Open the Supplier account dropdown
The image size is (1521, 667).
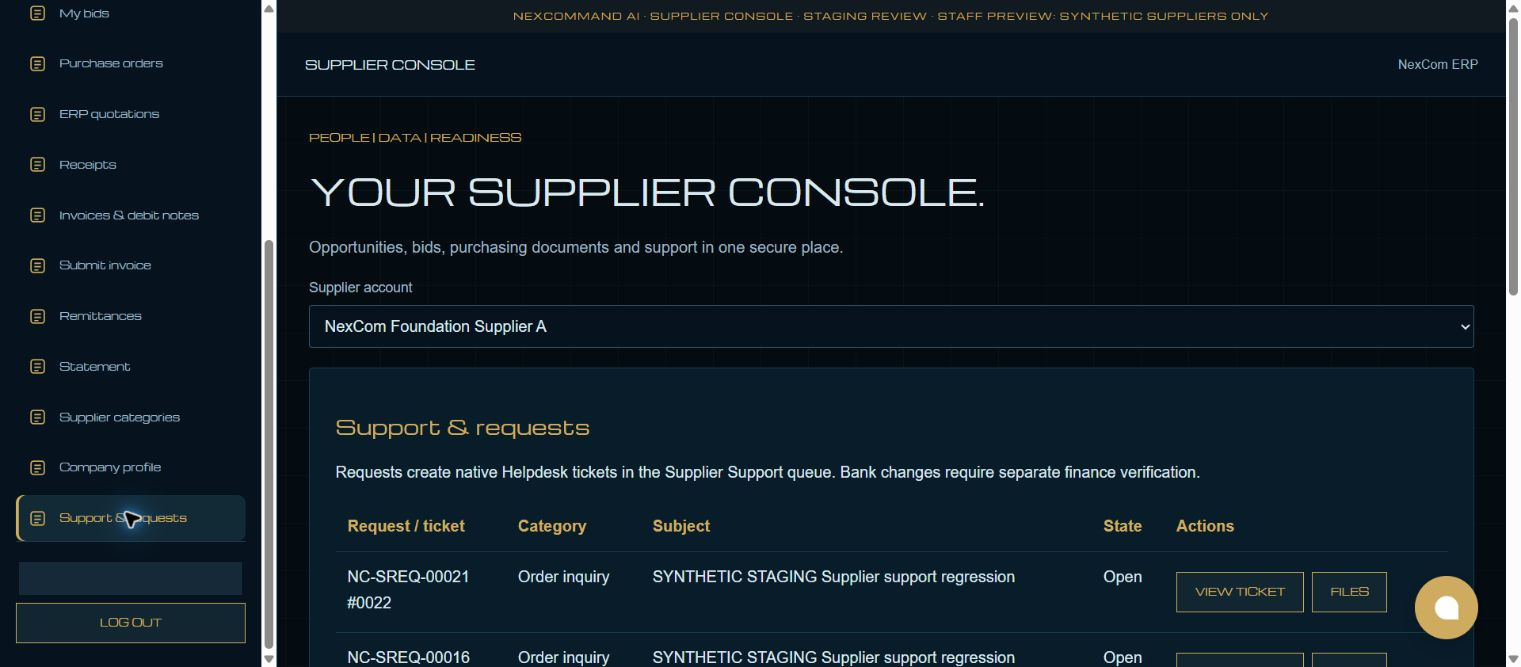[891, 326]
